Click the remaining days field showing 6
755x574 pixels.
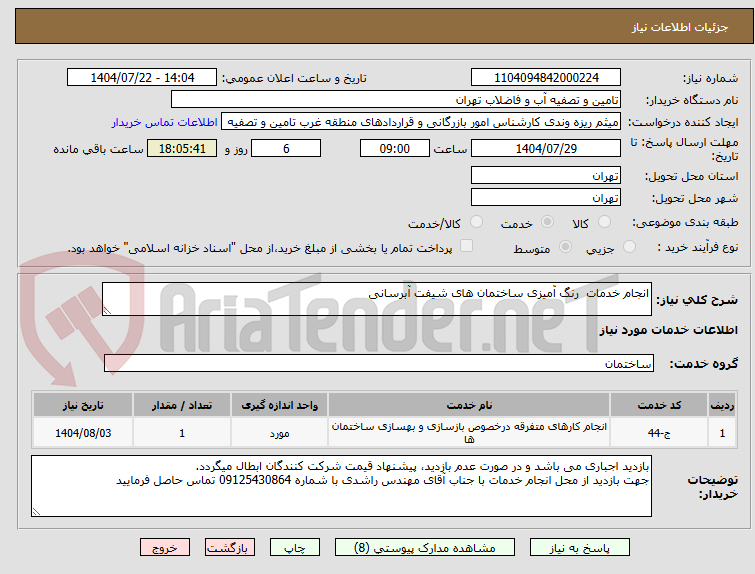pyautogui.click(x=286, y=148)
